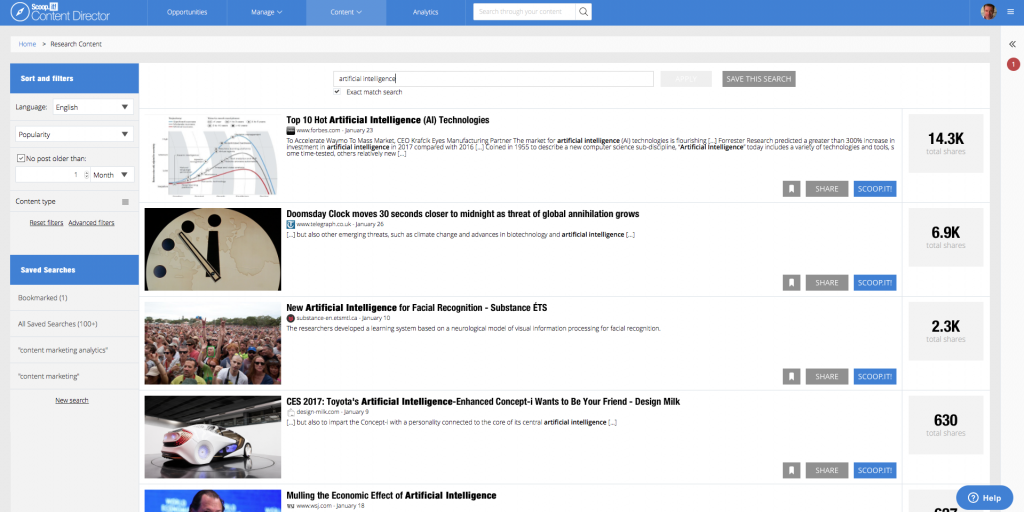Open the Language dropdown set to English

(x=93, y=107)
